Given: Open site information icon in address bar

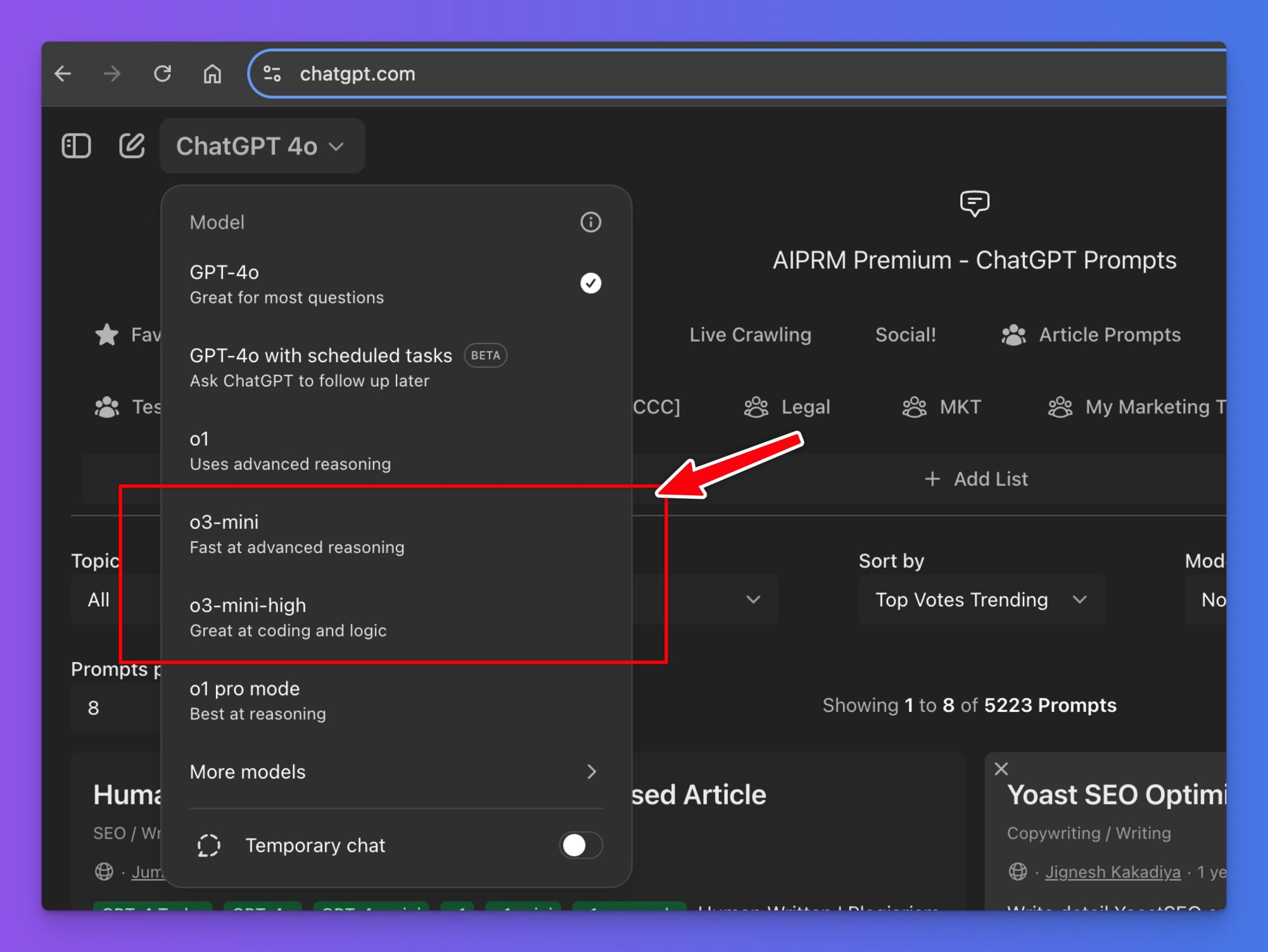Looking at the screenshot, I should [x=272, y=74].
